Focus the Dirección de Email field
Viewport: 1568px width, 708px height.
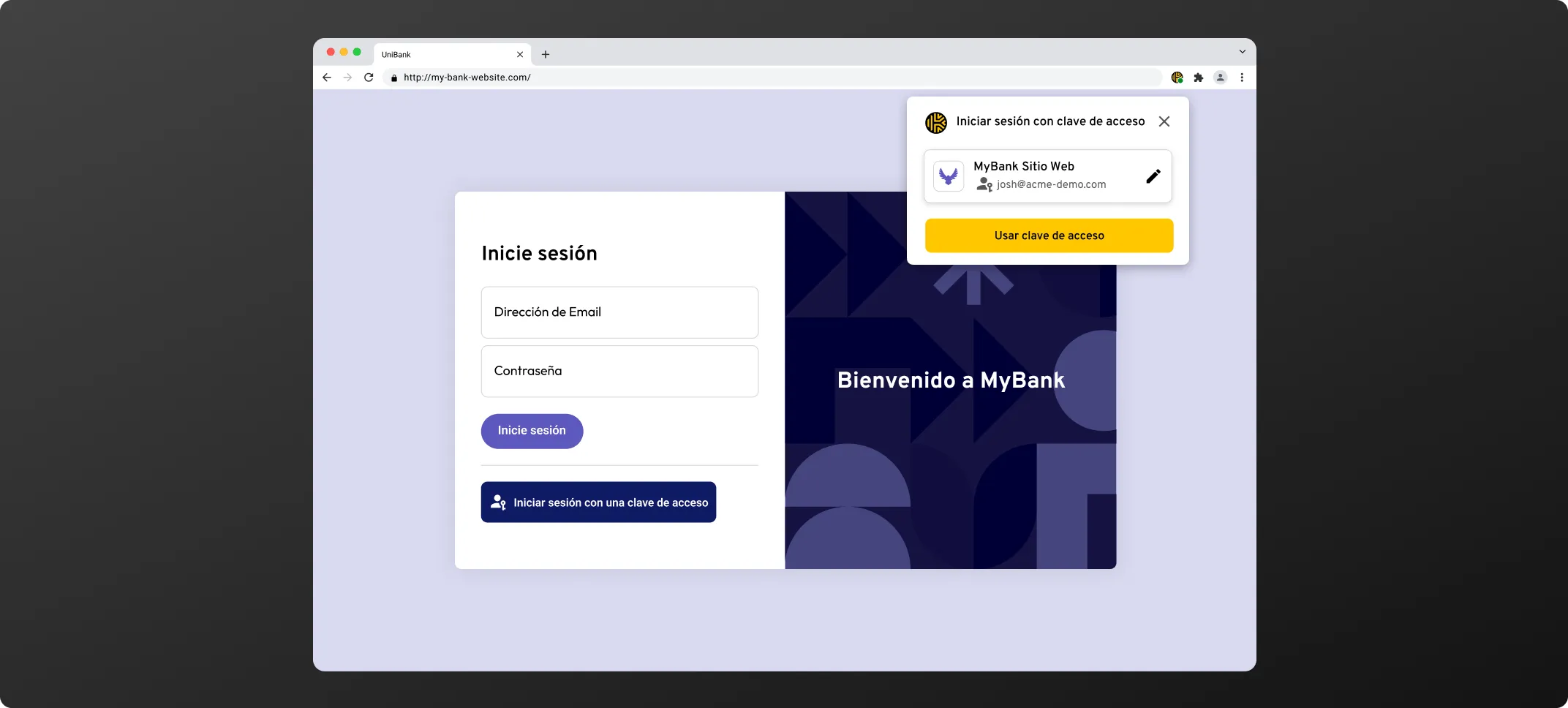point(619,312)
